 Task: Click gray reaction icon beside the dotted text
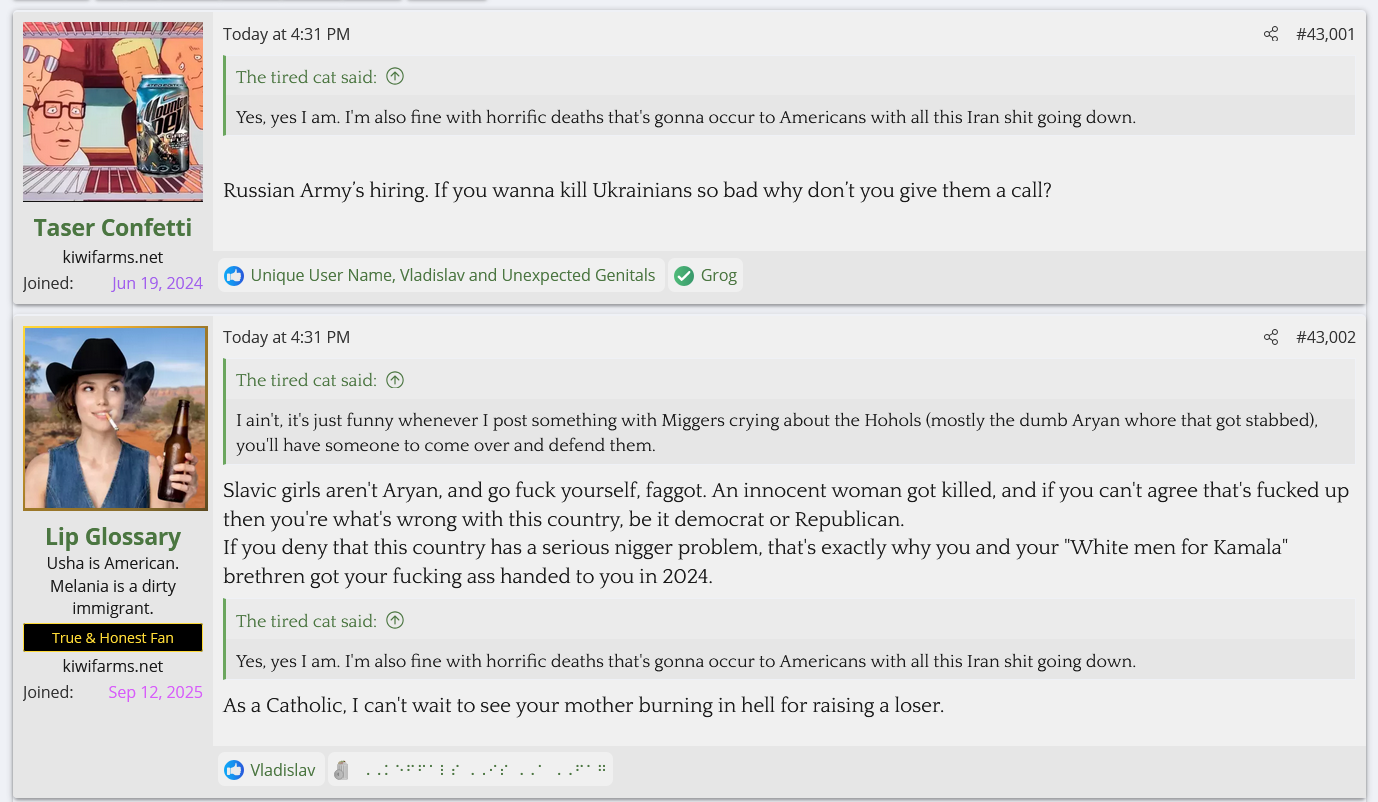click(x=342, y=770)
